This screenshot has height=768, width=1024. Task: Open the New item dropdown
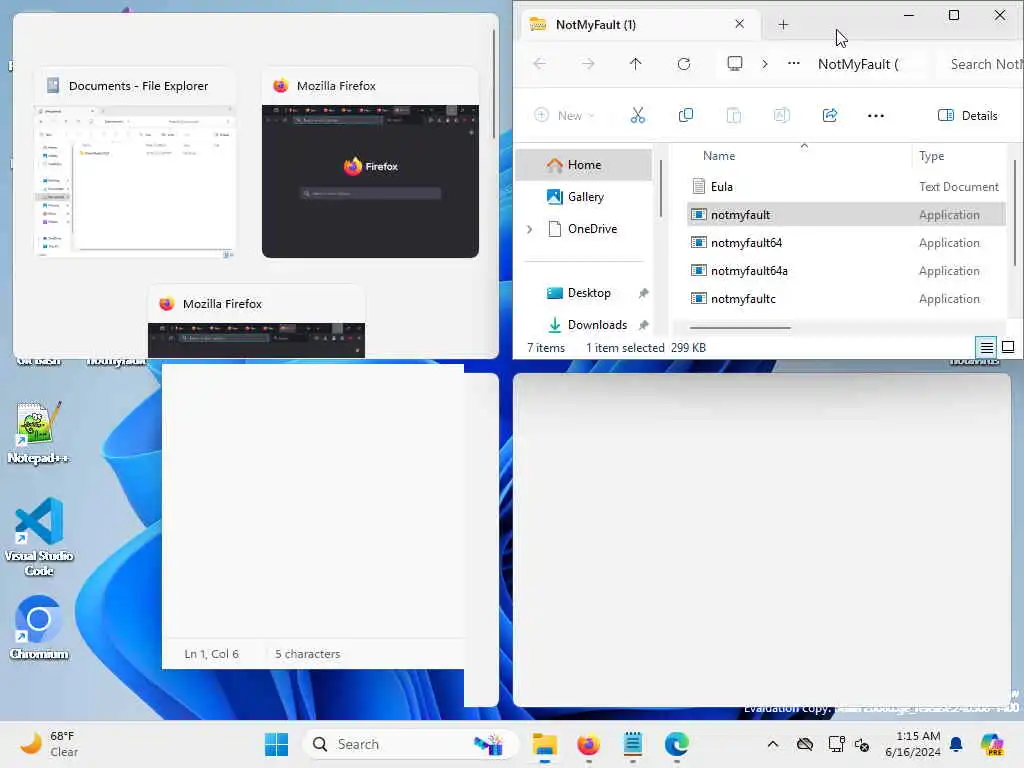[564, 116]
